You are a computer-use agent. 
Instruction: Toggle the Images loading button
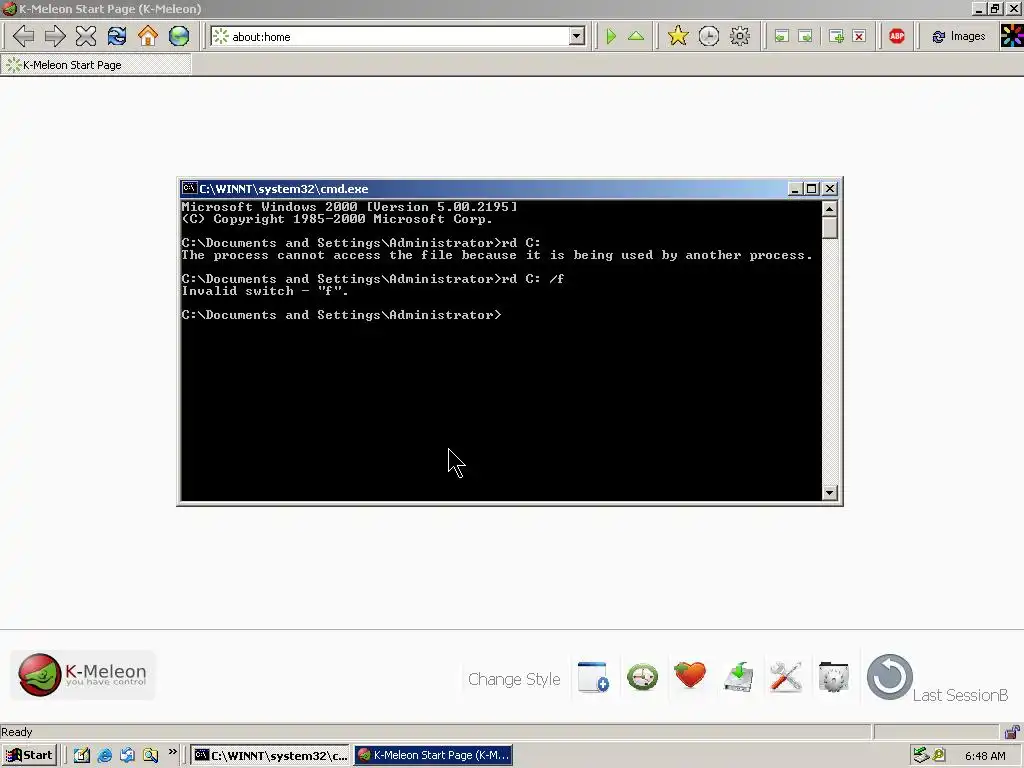[958, 37]
